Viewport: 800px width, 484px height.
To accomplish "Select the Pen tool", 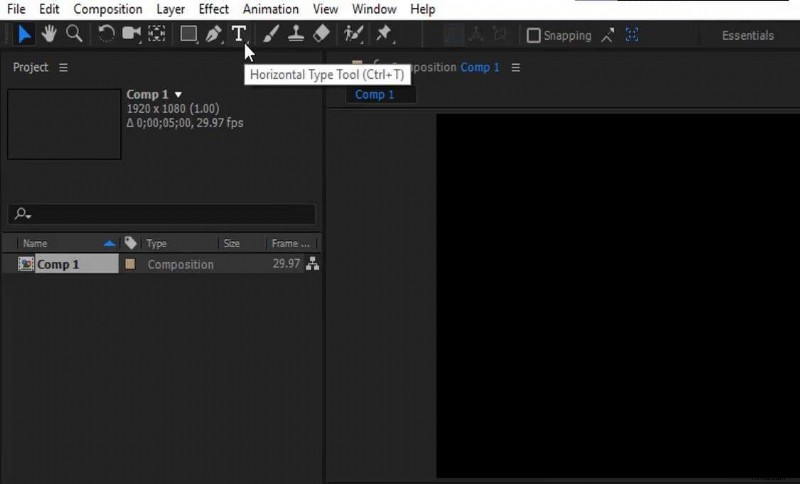I will pos(213,34).
